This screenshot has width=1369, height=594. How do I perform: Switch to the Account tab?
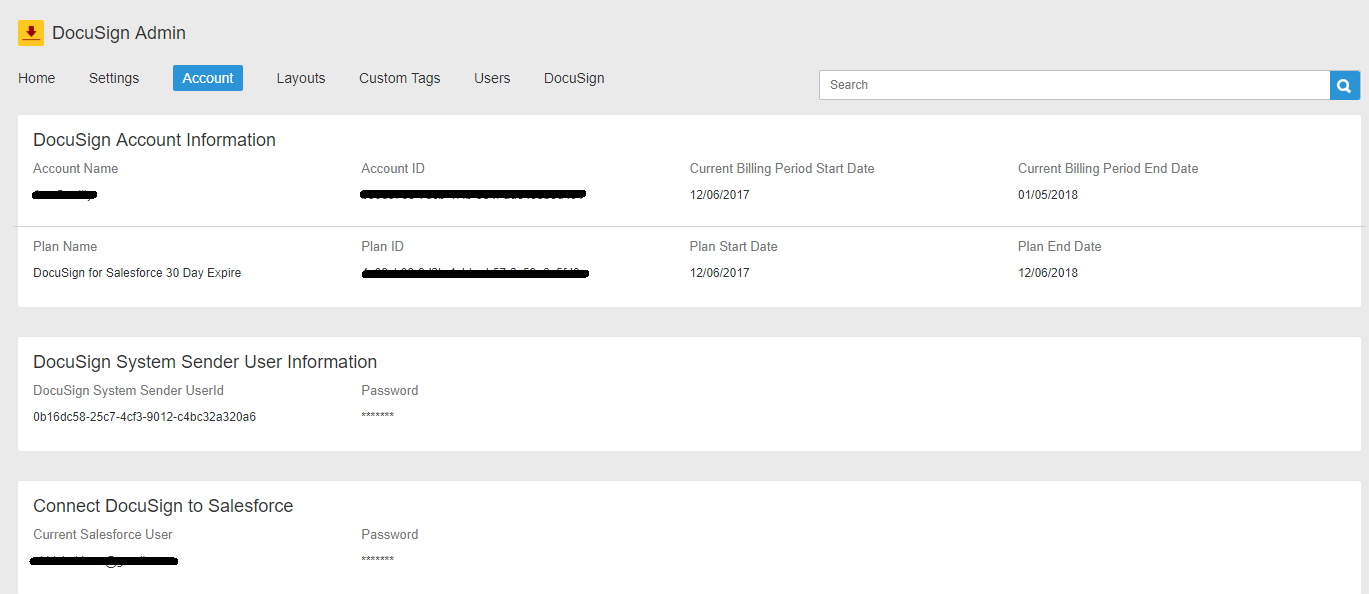(207, 78)
